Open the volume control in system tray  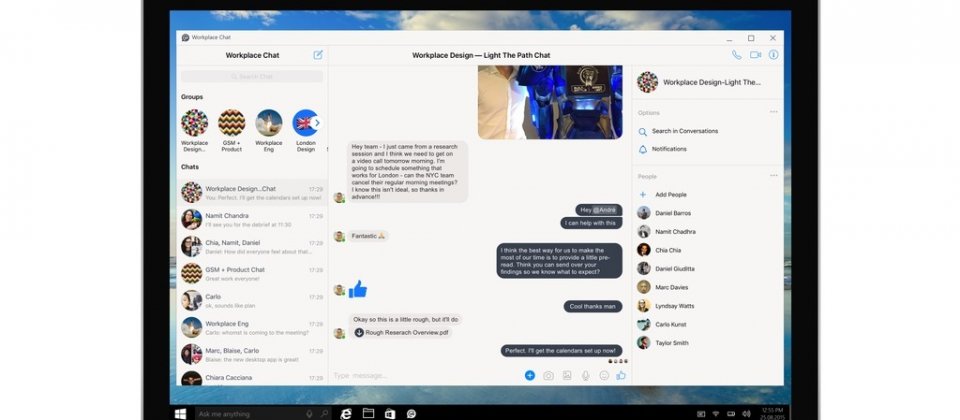(x=745, y=414)
